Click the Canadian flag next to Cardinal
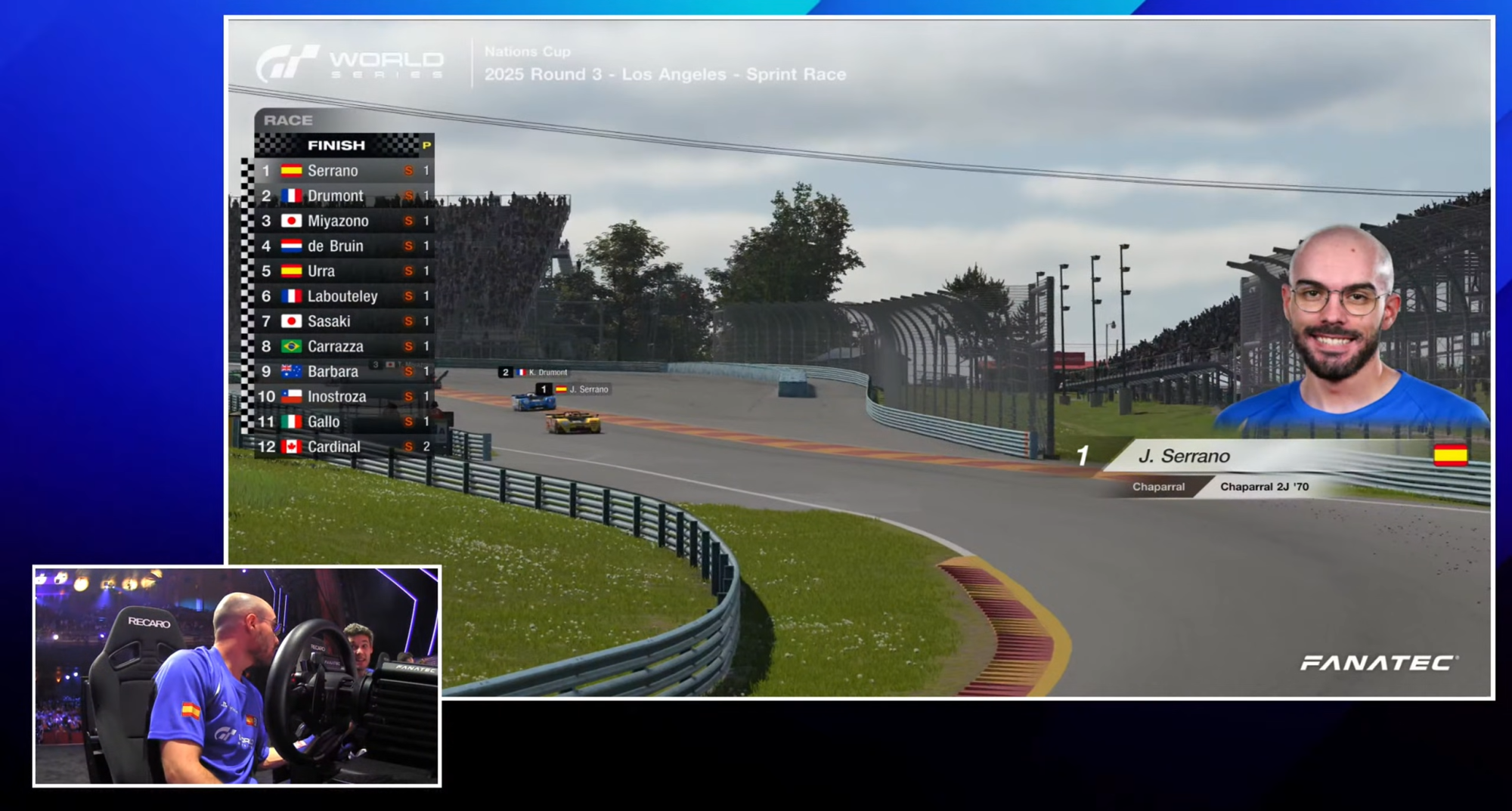1512x811 pixels. click(291, 447)
